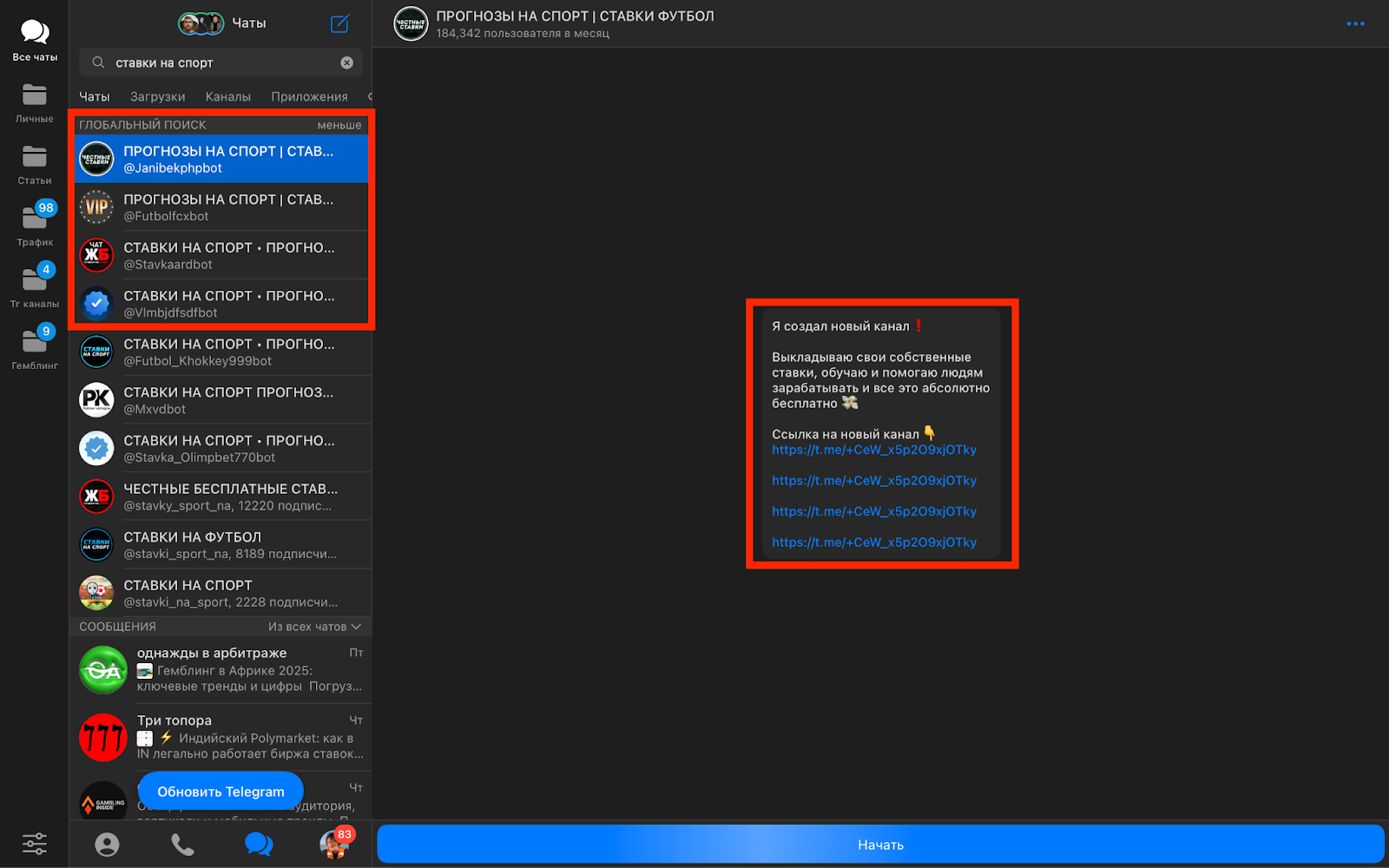Open the fourth t.me channel link
The image size is (1389, 868).
pos(874,542)
